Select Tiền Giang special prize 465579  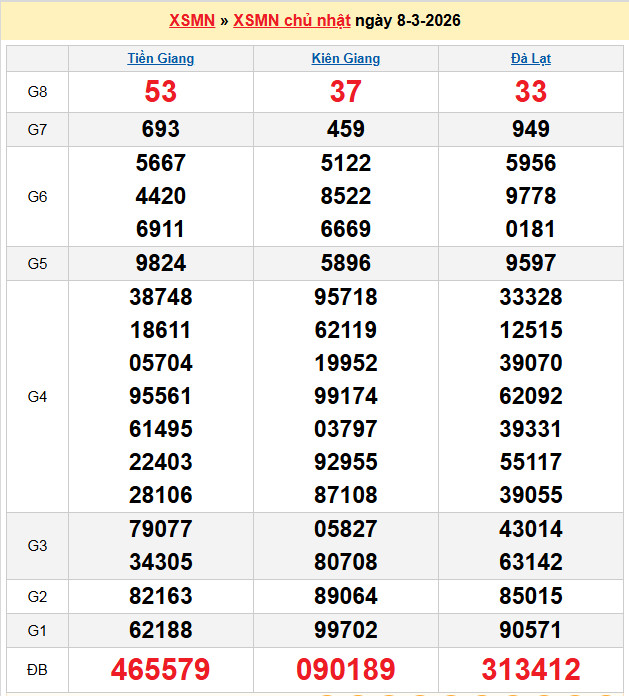[x=161, y=669]
